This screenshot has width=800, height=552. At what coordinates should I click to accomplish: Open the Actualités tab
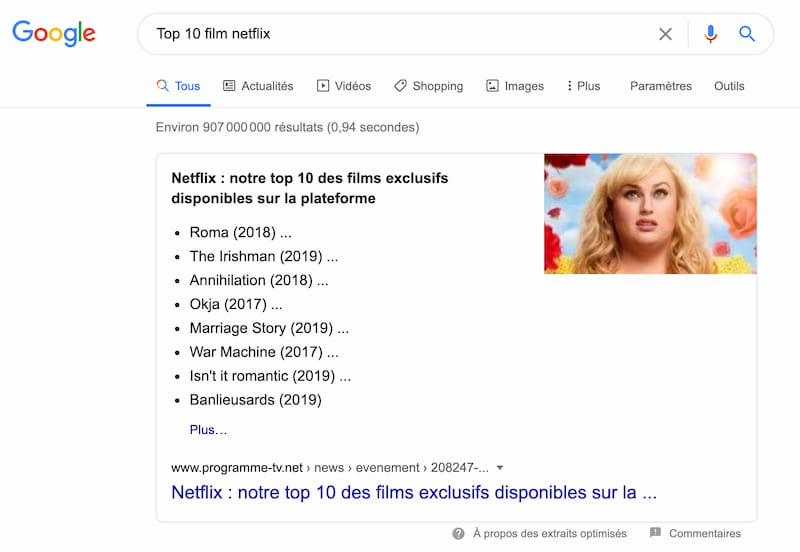tap(258, 86)
